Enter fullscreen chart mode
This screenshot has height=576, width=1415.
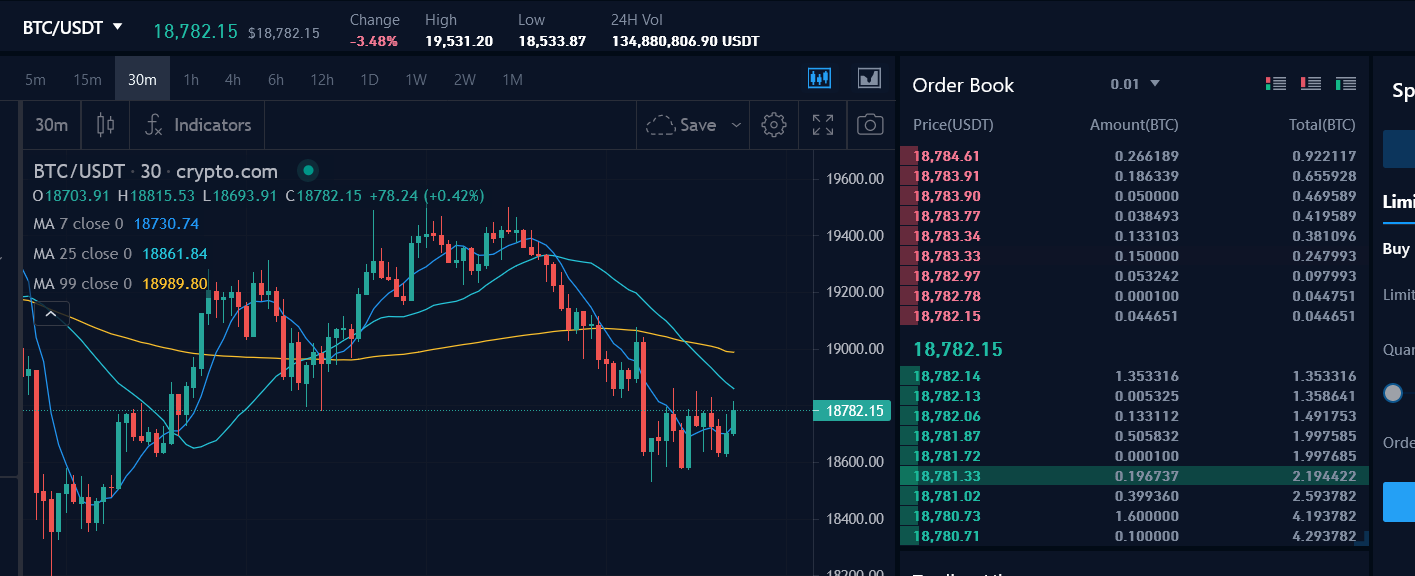tap(823, 125)
